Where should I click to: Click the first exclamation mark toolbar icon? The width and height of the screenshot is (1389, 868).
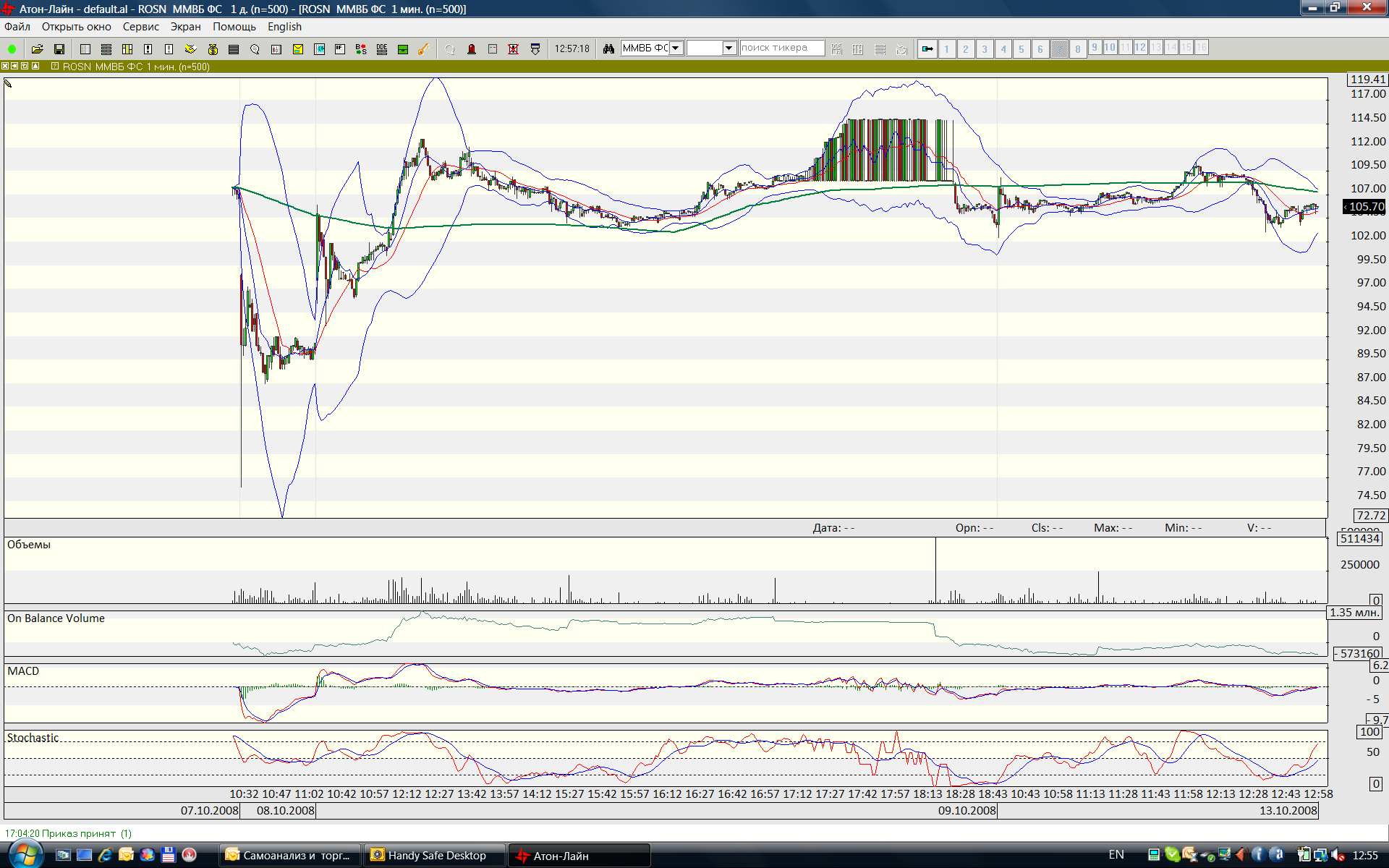(148, 49)
